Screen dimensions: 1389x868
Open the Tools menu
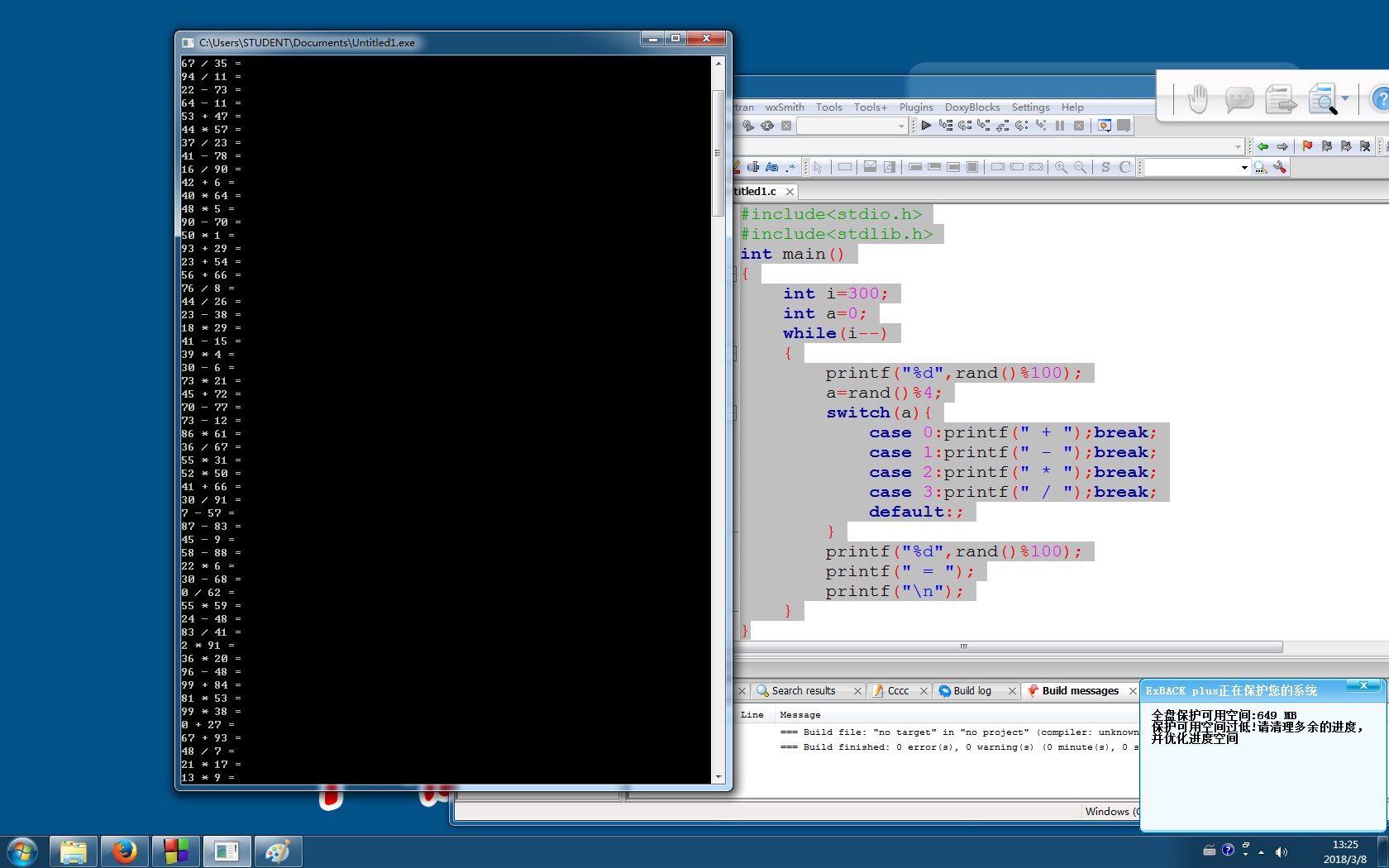pos(829,107)
